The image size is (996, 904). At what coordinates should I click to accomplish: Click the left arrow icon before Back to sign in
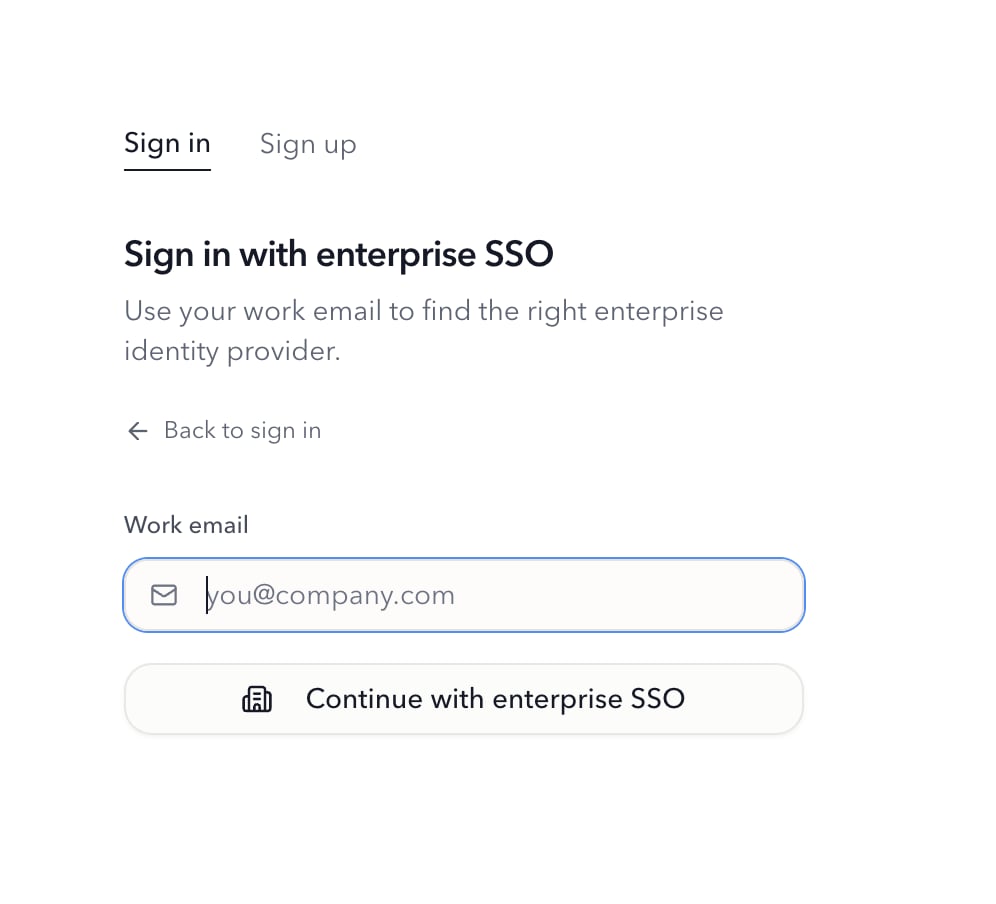(x=138, y=431)
